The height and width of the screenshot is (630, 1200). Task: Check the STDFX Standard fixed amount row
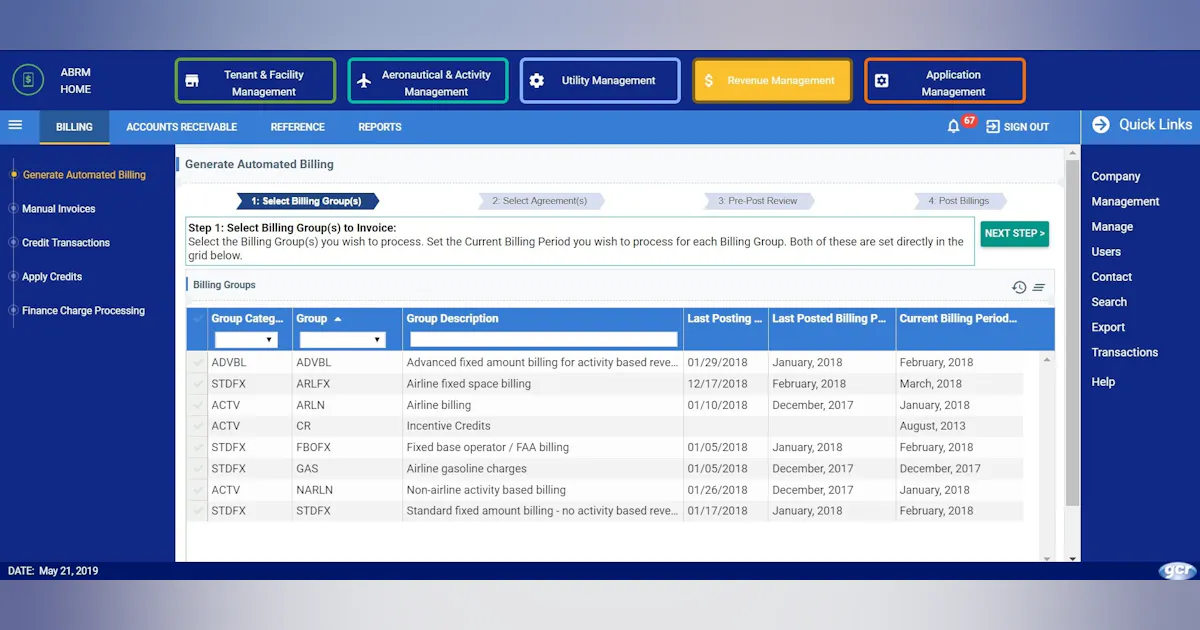(198, 511)
